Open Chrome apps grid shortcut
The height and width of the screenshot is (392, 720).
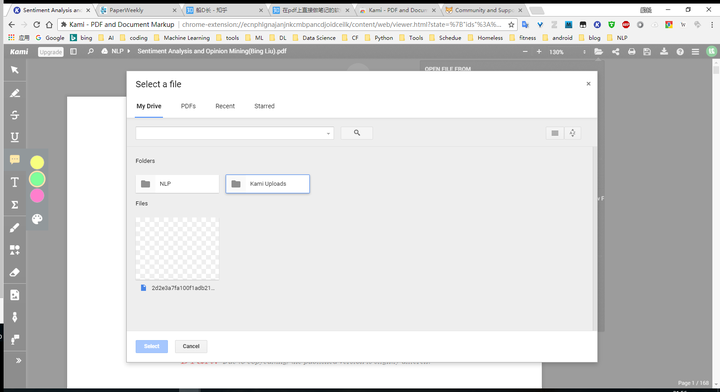(x=11, y=38)
